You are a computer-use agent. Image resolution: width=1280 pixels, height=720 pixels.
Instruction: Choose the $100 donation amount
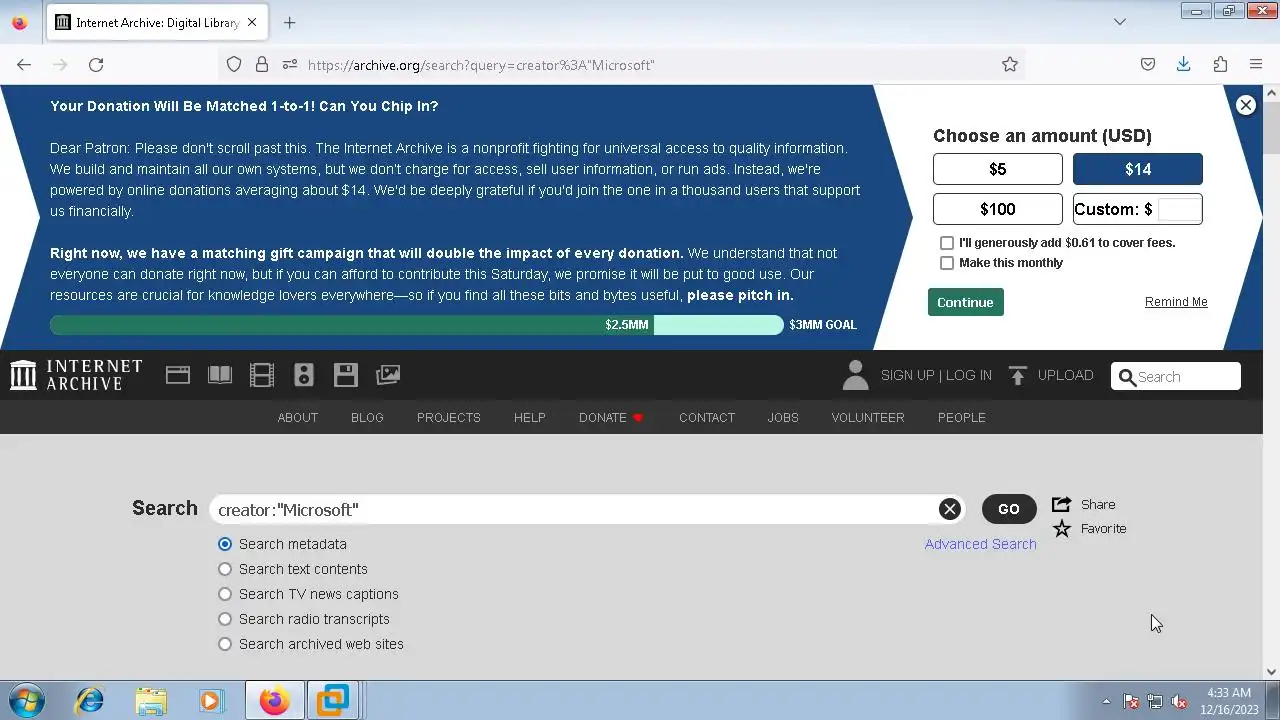pyautogui.click(x=998, y=209)
